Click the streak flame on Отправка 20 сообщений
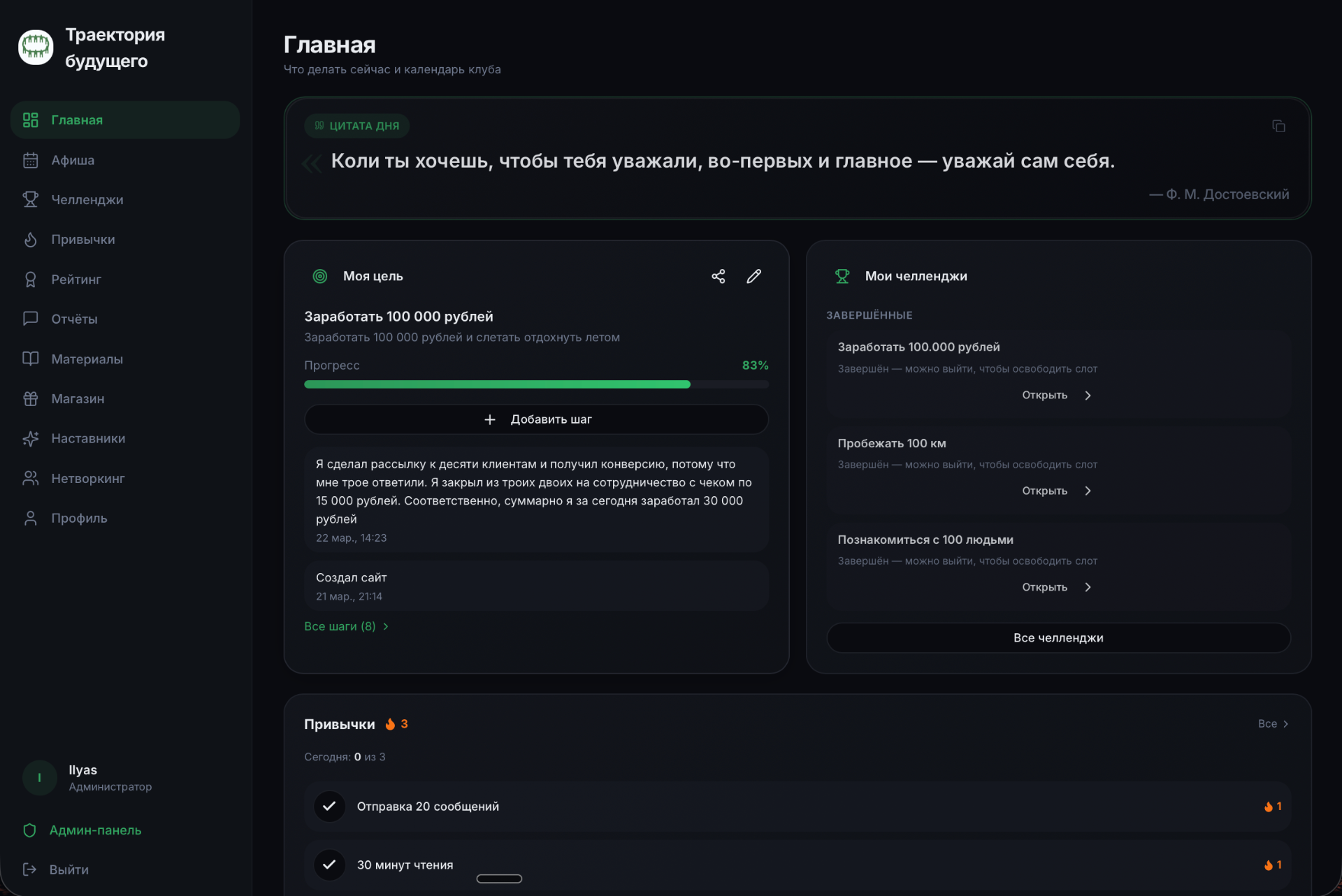This screenshot has width=1342, height=896. [1268, 807]
